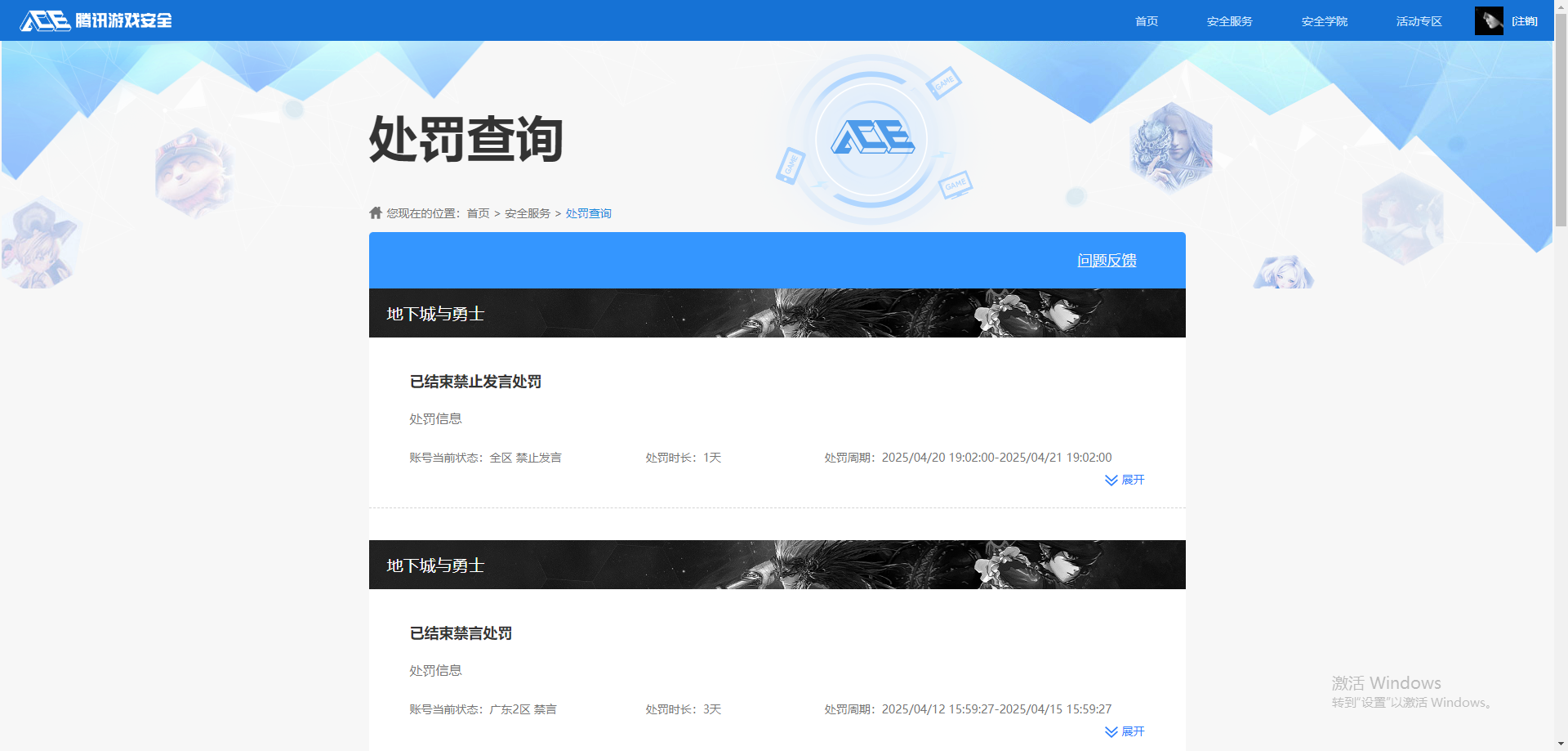
Task: Click the scrollbar up arrow
Action: pyautogui.click(x=1561, y=6)
